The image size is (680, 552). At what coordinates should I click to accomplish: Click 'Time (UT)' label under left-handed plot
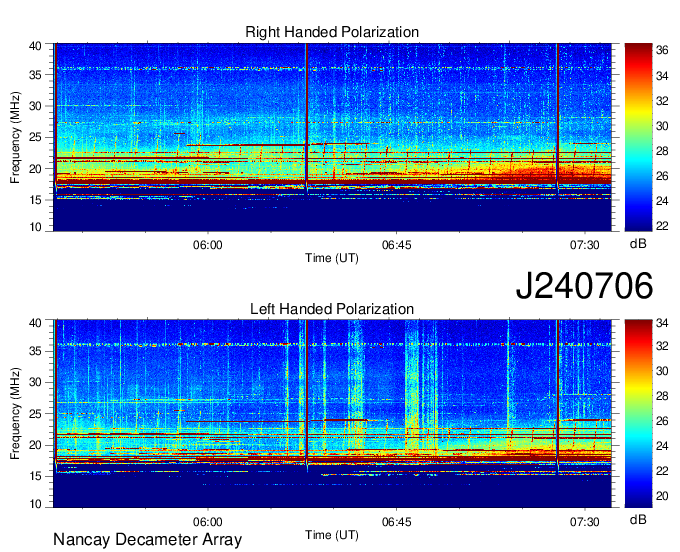pos(332,535)
